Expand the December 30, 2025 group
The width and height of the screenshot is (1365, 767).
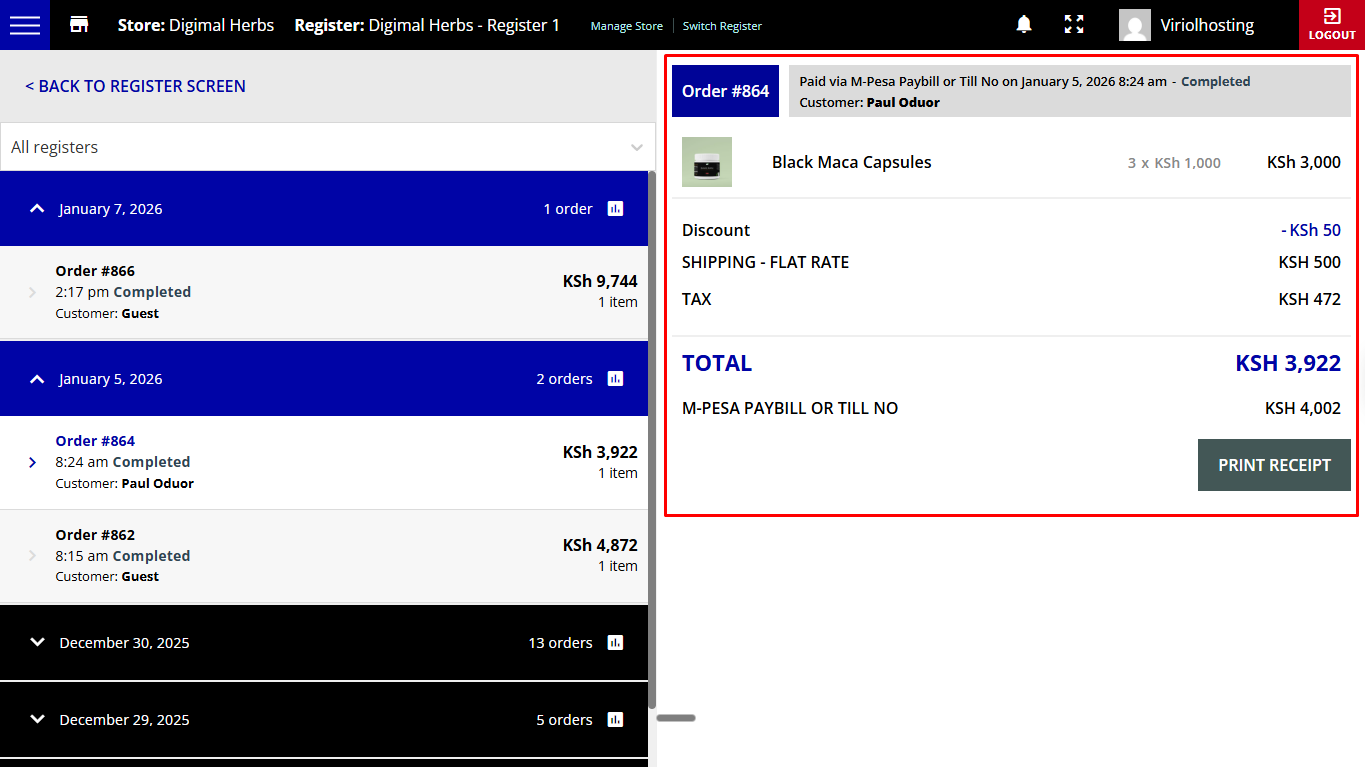pyautogui.click(x=37, y=643)
